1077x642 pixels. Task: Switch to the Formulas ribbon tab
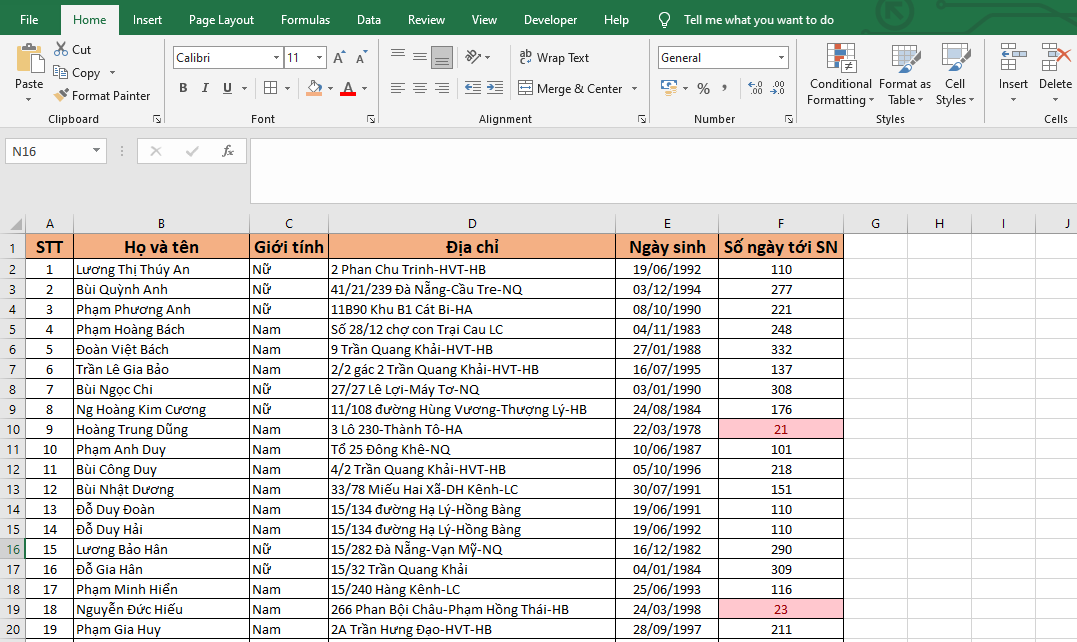305,20
